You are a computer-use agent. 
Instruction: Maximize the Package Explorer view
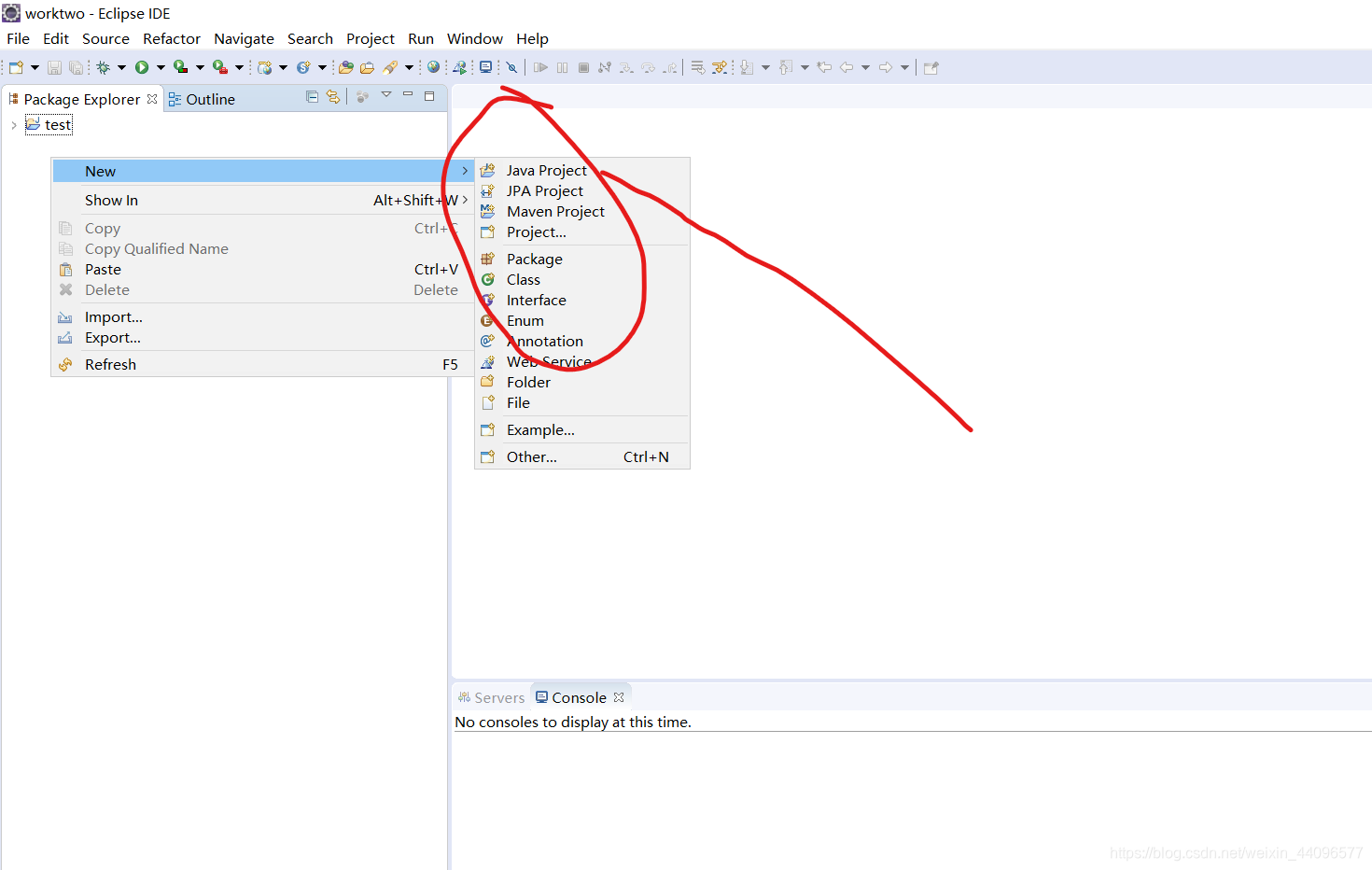[x=429, y=96]
